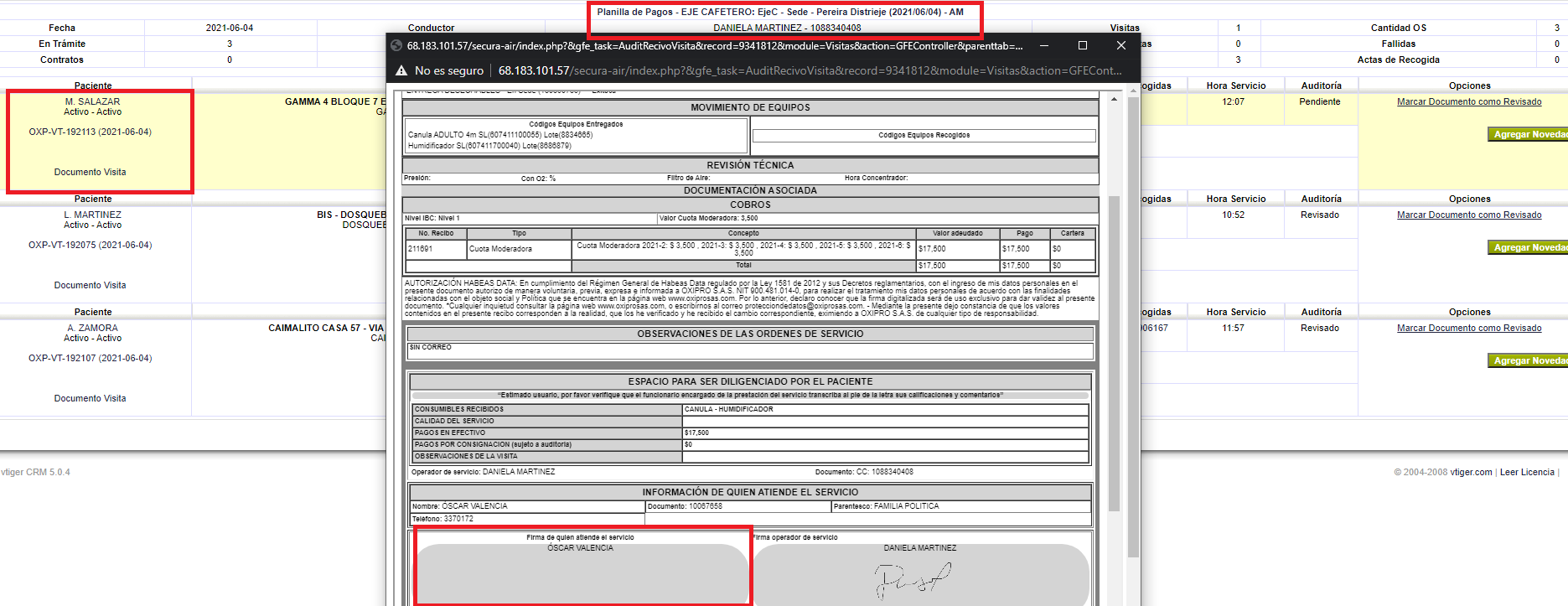Mark A. ZAMORA document as Revisado
Image resolution: width=1568 pixels, height=606 pixels.
[x=1469, y=328]
